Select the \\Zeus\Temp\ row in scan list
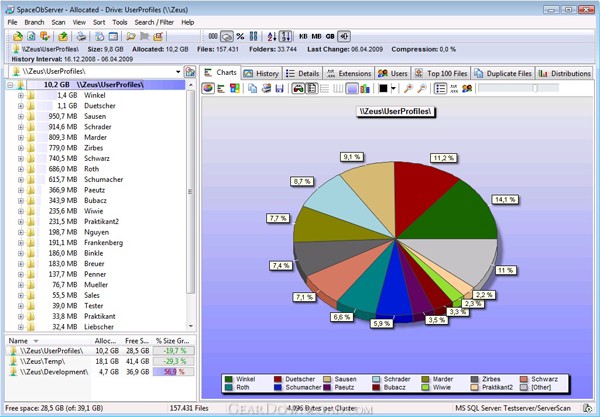The height and width of the screenshot is (417, 600). [100, 361]
